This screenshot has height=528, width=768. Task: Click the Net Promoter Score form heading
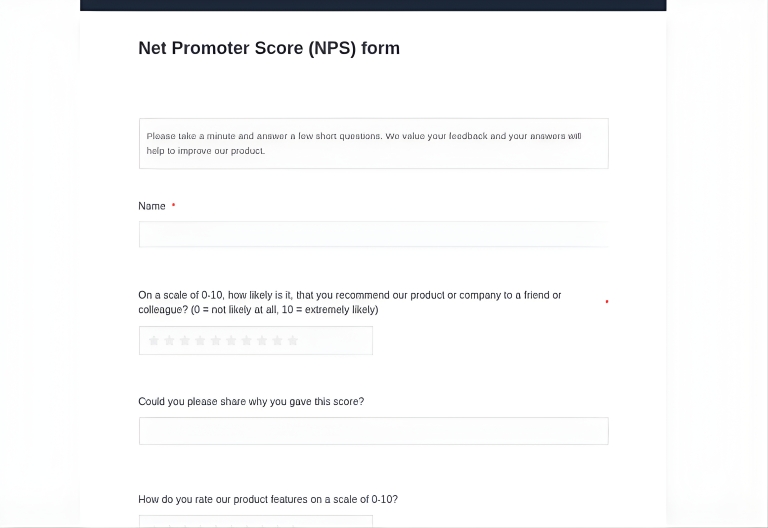(x=269, y=48)
